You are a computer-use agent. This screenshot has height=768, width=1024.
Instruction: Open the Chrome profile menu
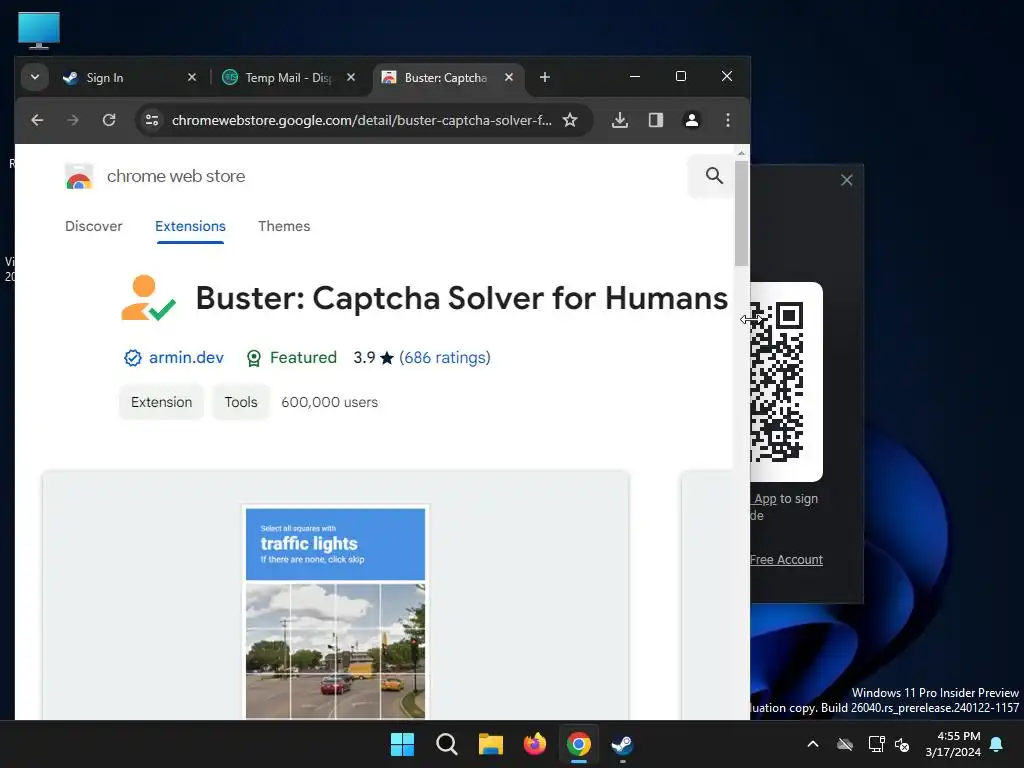[x=692, y=120]
